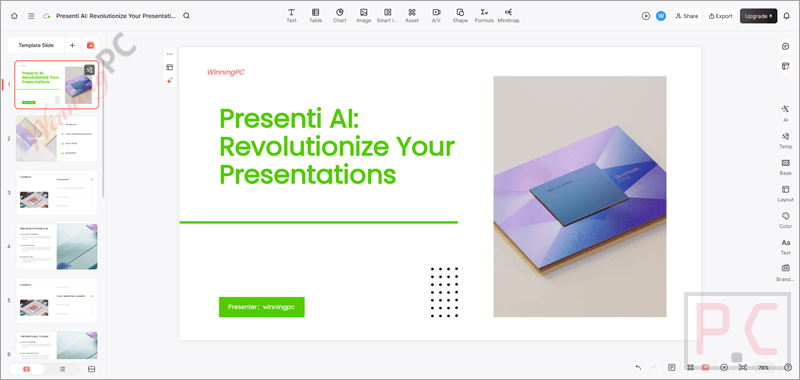Start slideshow with the top play icon
The height and width of the screenshot is (380, 800).
pos(646,16)
